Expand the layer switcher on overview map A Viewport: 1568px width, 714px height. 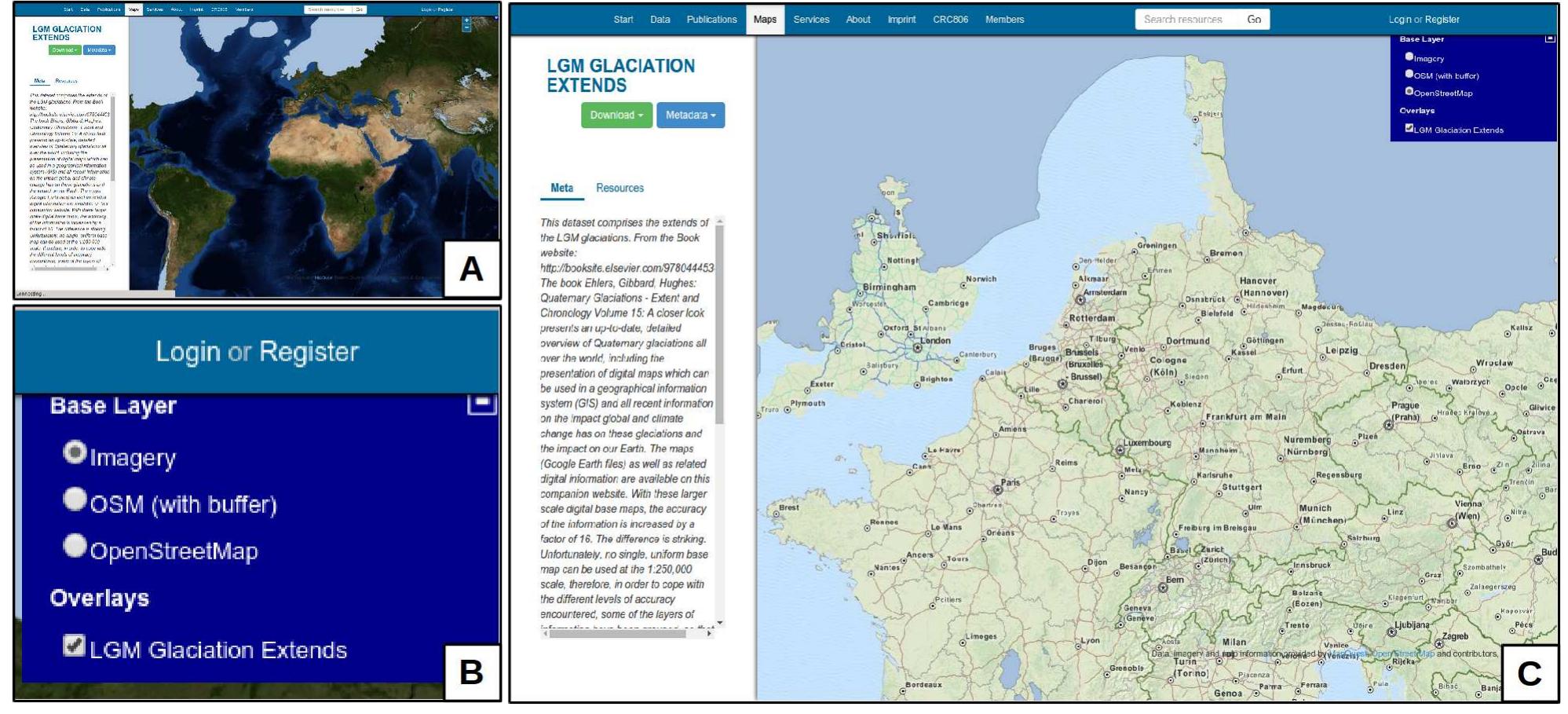coord(495,17)
